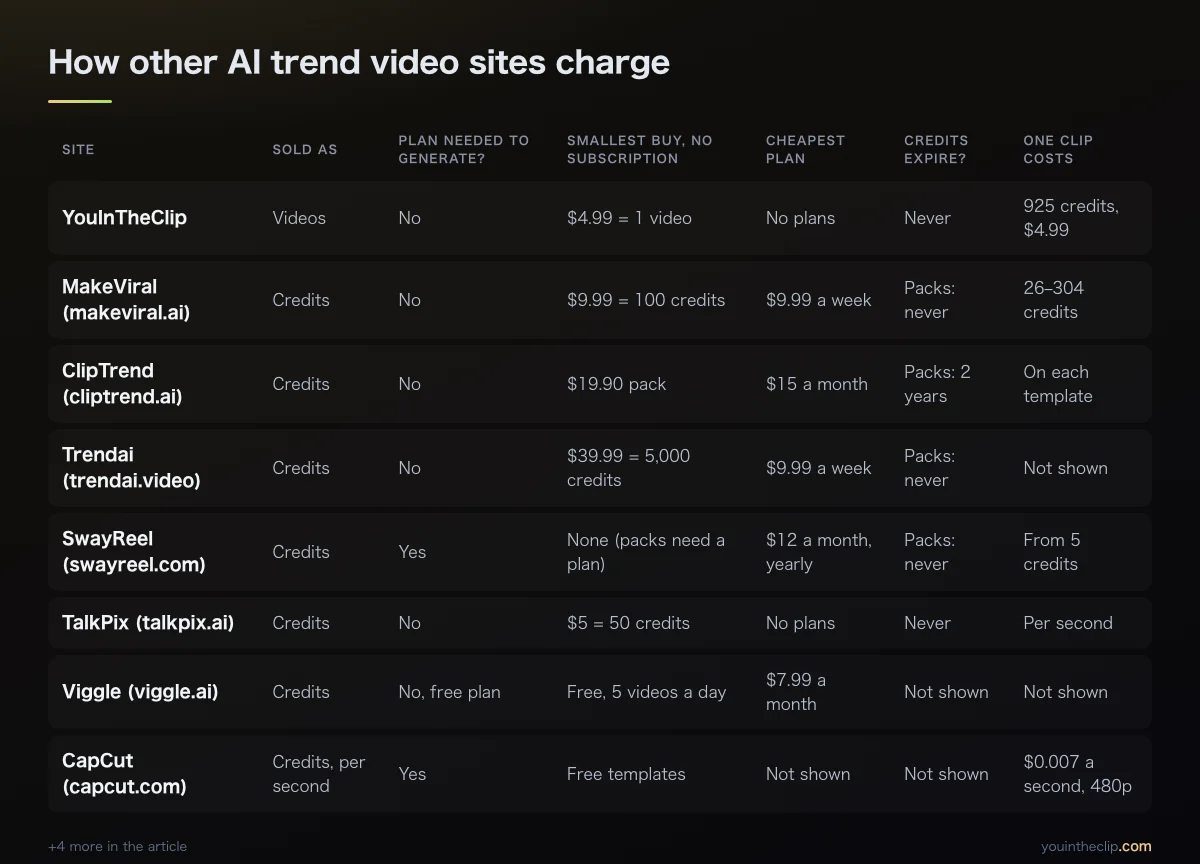
Task: Click '$0.007 a second, 480p' cell
Action: (1077, 773)
